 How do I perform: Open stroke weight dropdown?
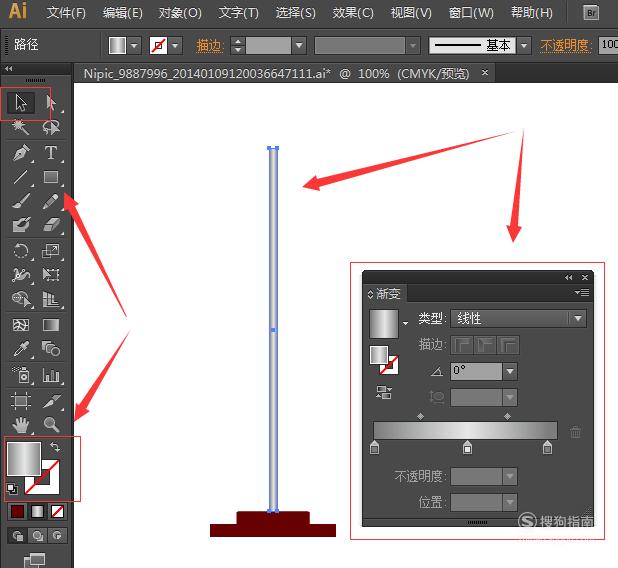[299, 45]
